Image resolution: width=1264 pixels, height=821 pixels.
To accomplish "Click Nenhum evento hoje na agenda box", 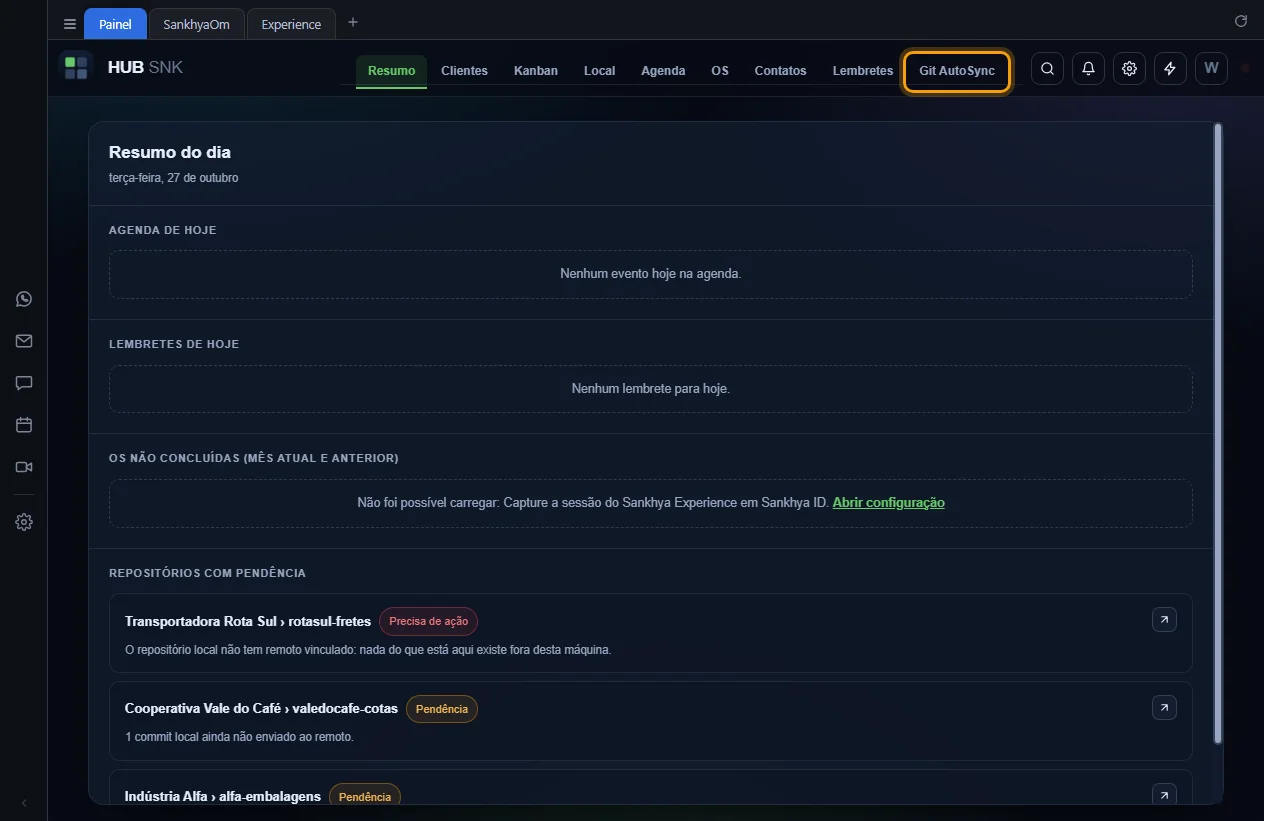I will (651, 274).
